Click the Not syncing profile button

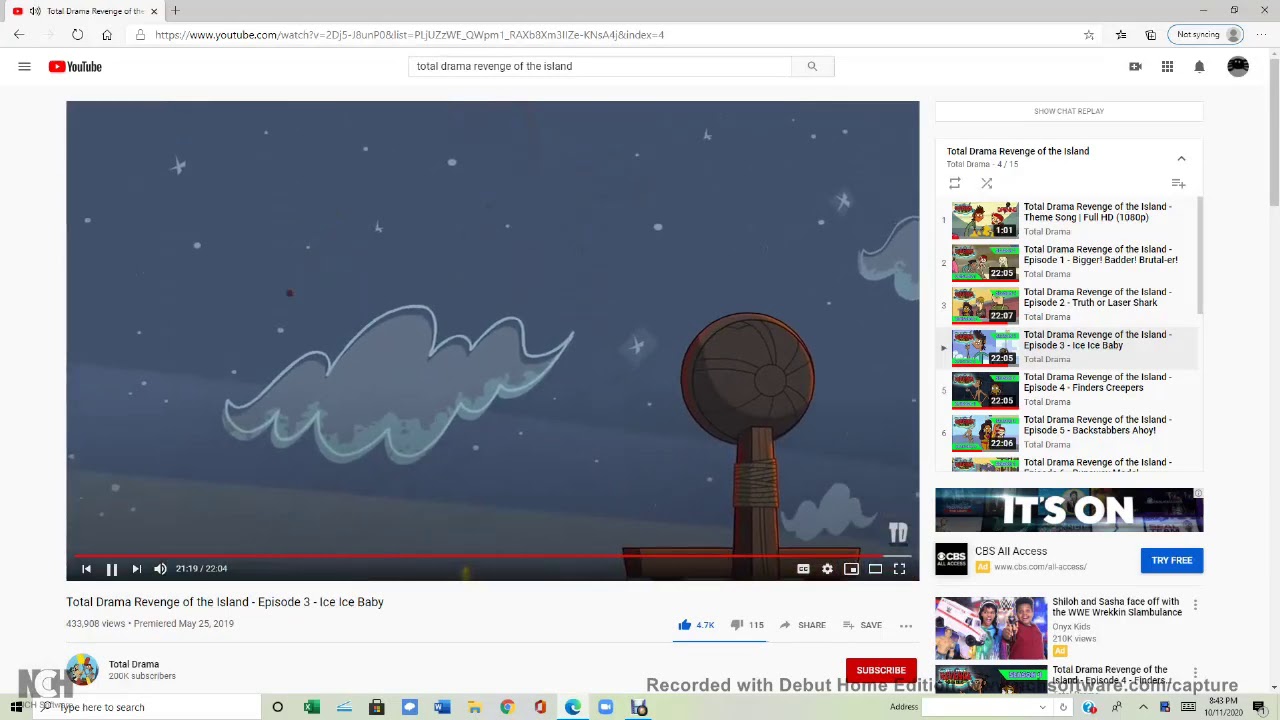click(x=1208, y=35)
